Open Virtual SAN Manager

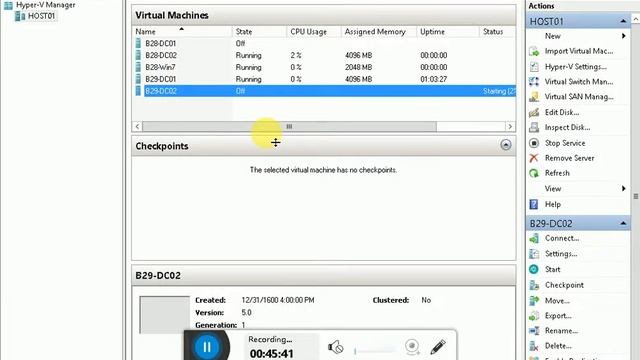[x=578, y=97]
